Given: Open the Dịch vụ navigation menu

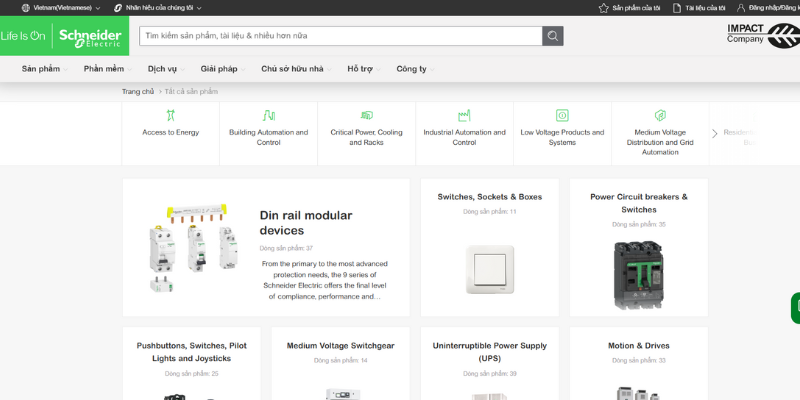Looking at the screenshot, I should point(166,69).
